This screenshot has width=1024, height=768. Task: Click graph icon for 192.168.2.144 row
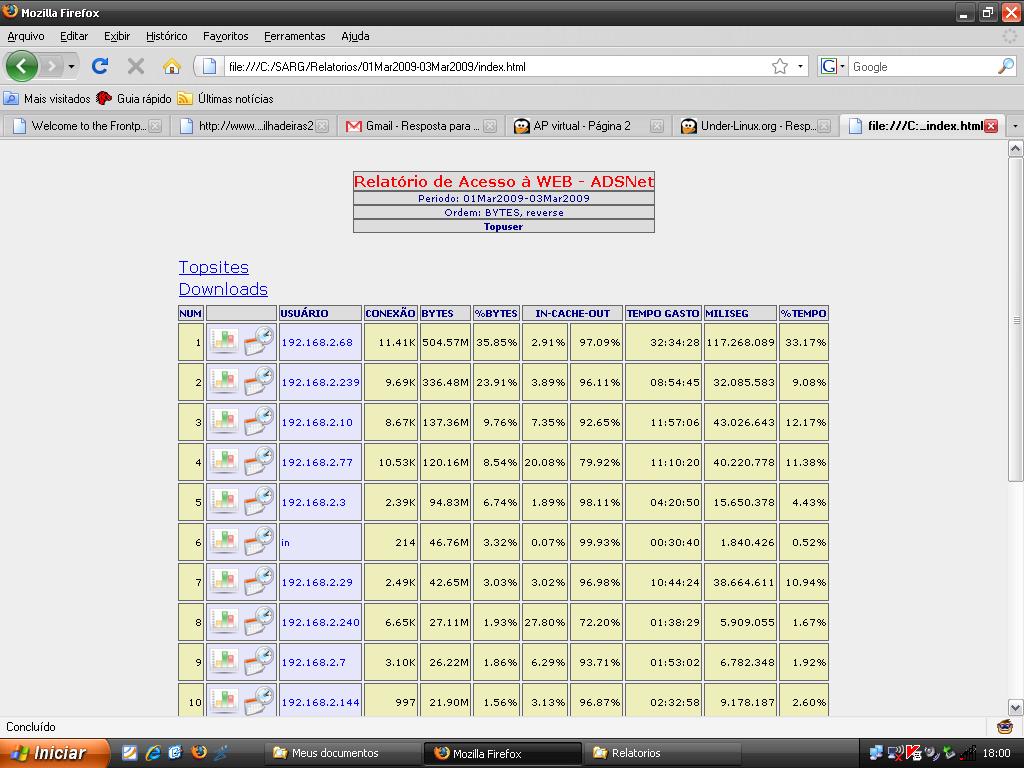(x=224, y=701)
